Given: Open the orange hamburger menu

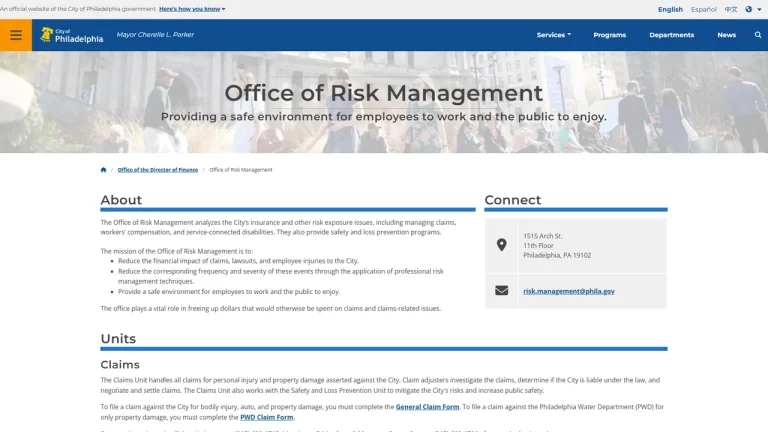Looking at the screenshot, I should [x=16, y=35].
